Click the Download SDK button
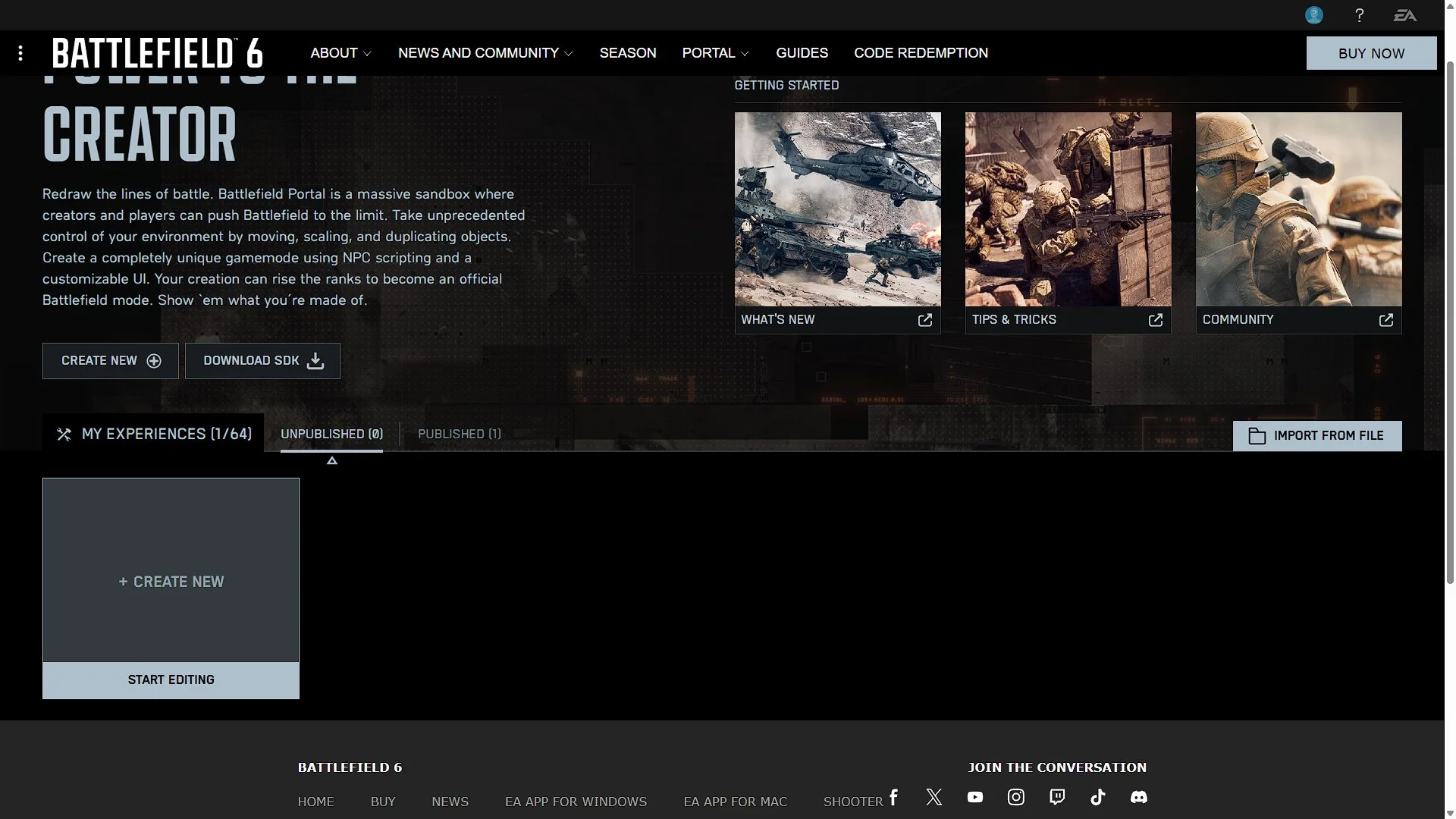Viewport: 1456px width, 819px height. coord(262,361)
